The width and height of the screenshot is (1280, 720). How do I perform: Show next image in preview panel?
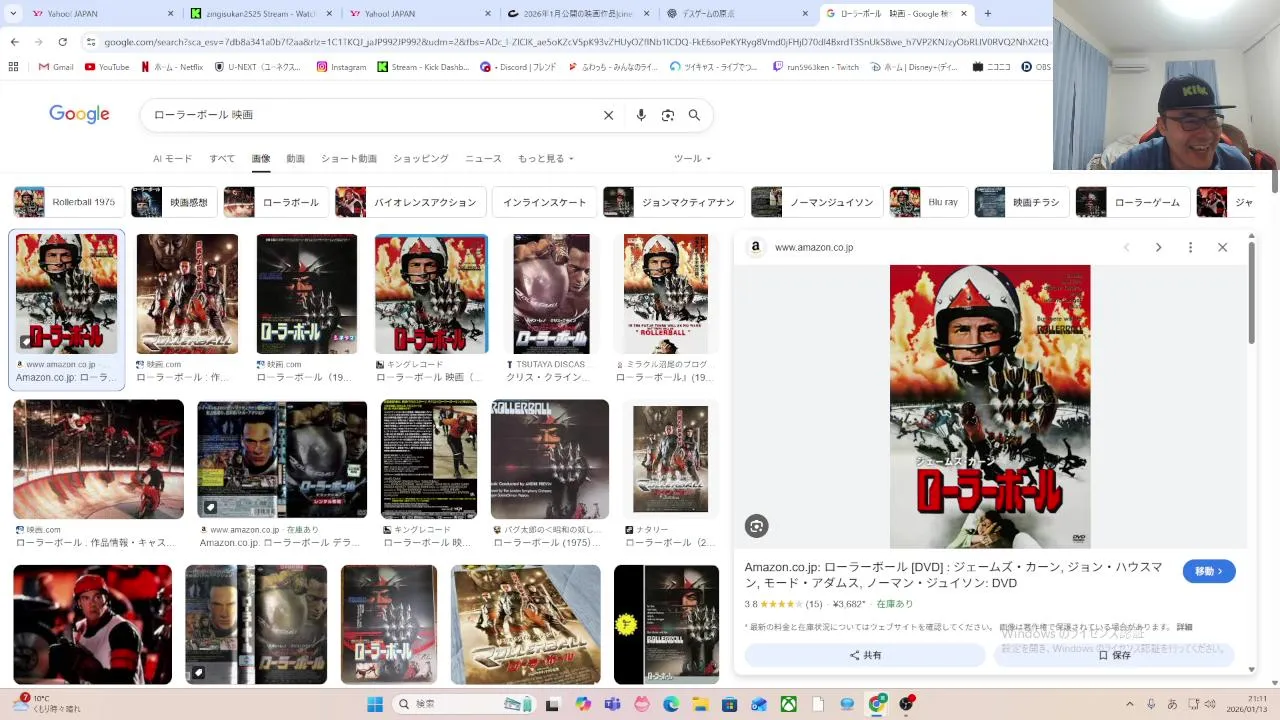[x=1158, y=247]
